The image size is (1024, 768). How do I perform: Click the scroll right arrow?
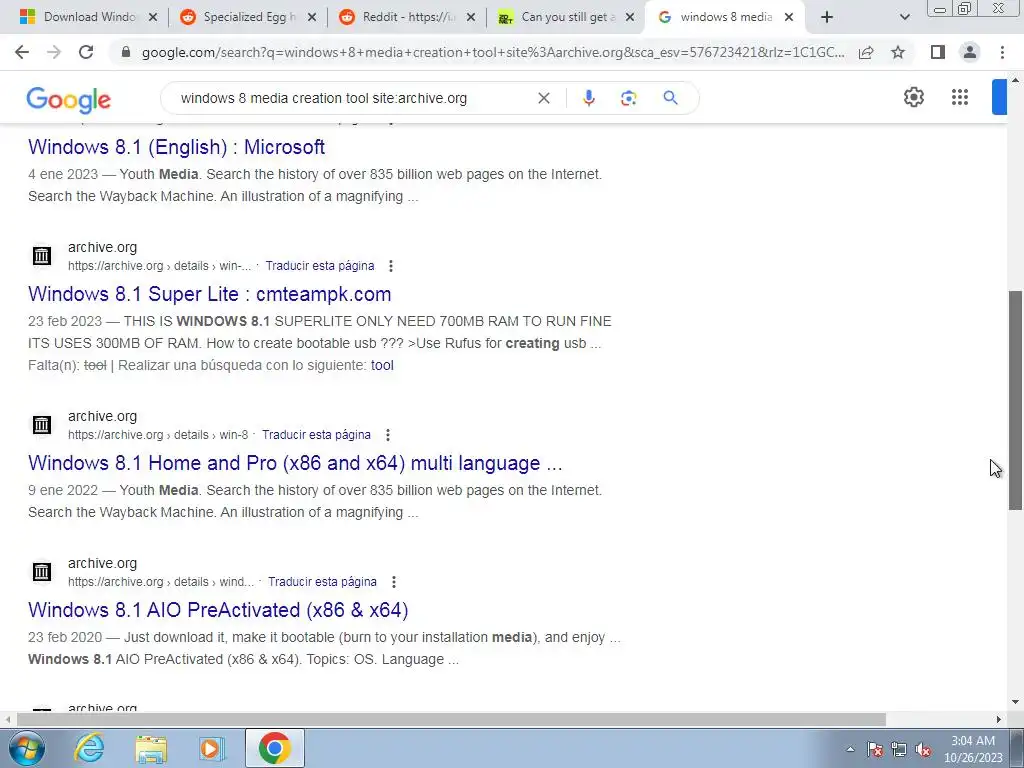tap(998, 720)
